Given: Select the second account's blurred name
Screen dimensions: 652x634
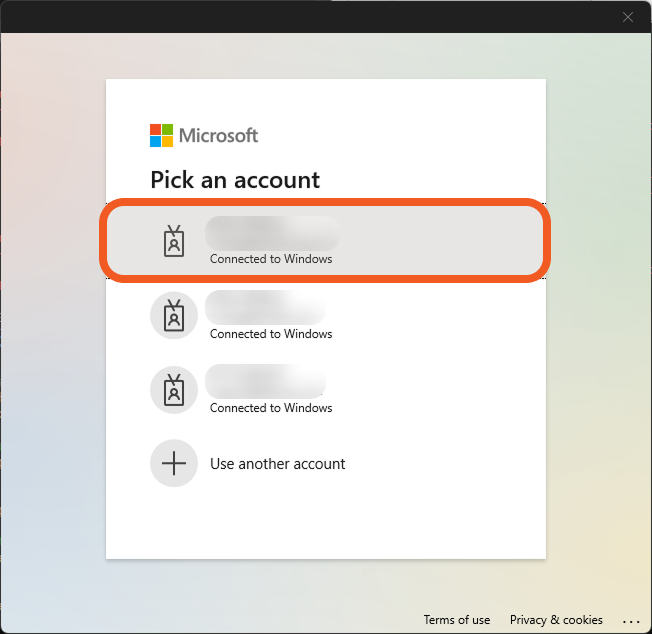Looking at the screenshot, I should pos(265,307).
